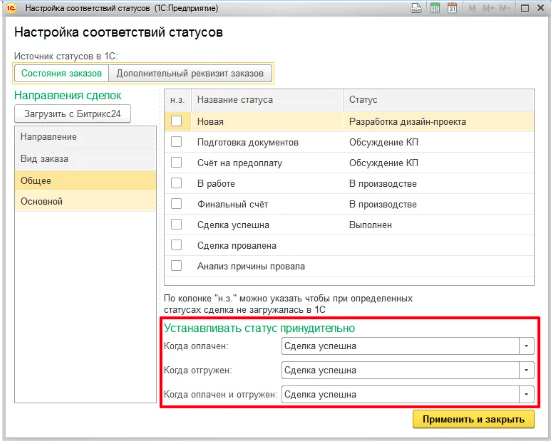Click the Вид заказа column header

[x=86, y=159]
